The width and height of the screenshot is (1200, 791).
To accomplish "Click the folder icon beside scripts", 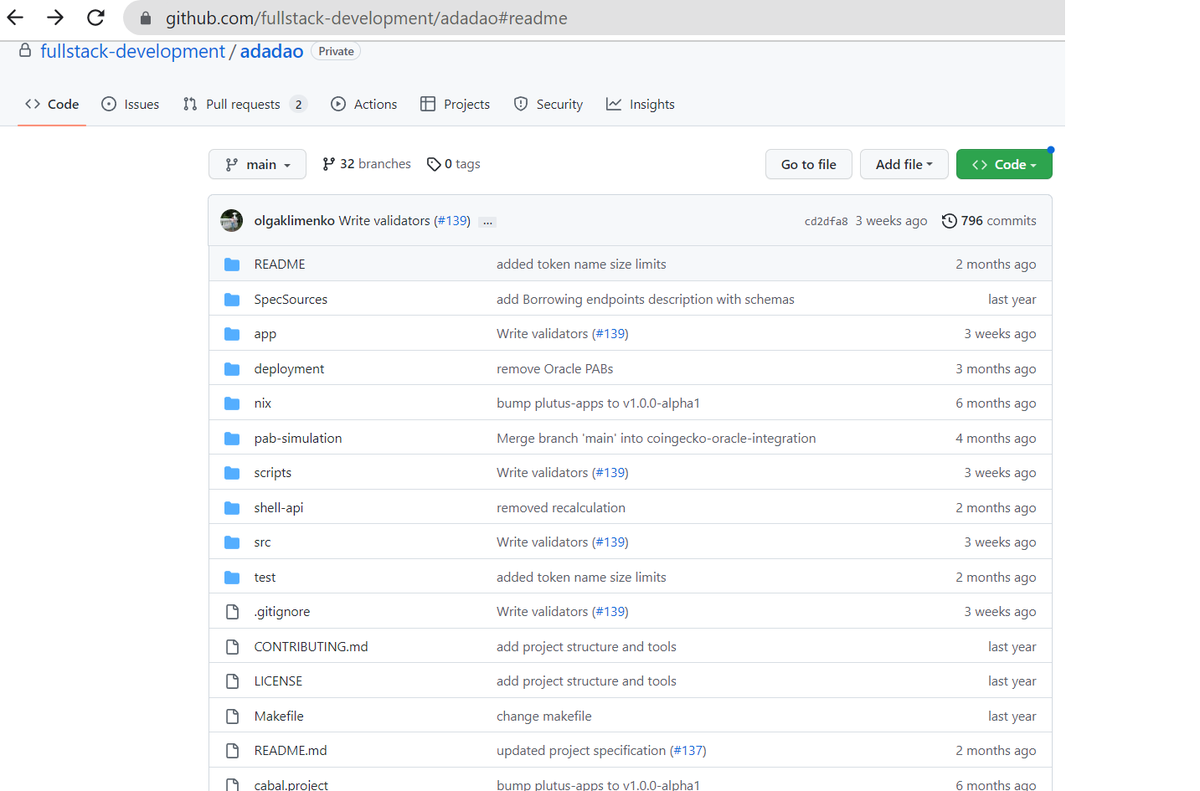I will 232,473.
